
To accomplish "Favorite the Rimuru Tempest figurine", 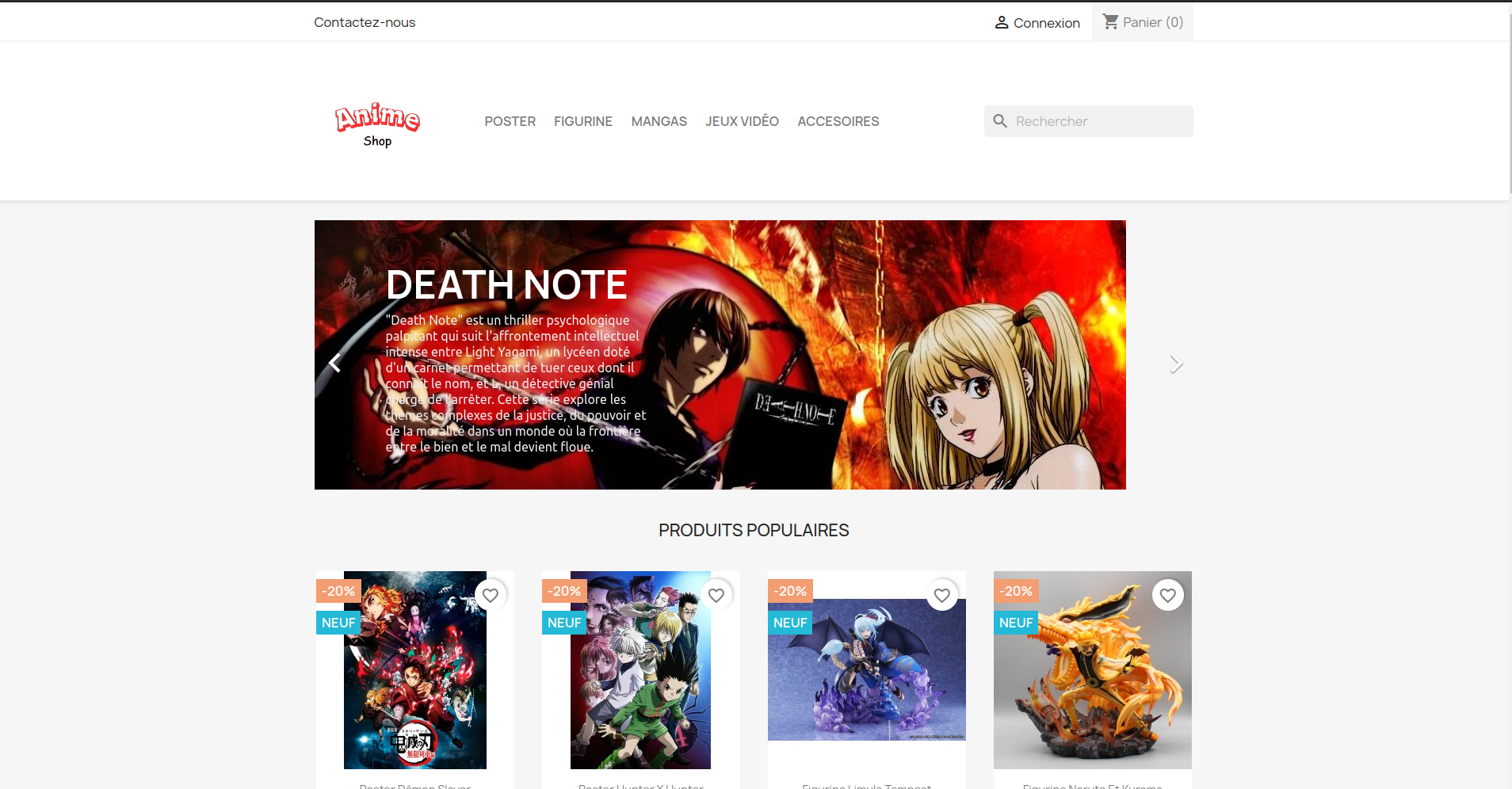I will pyautogui.click(x=942, y=595).
